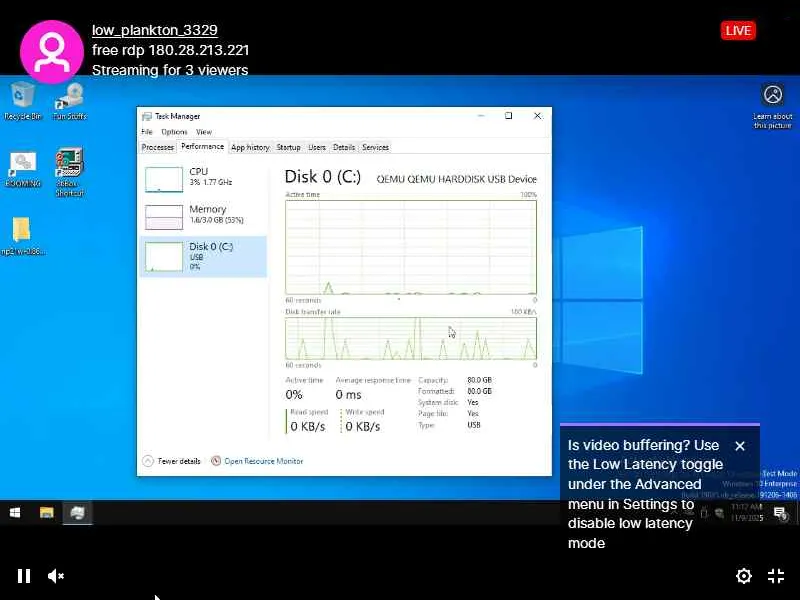Click QEMU QEMU HARDDISK USB Device text

pyautogui.click(x=457, y=179)
